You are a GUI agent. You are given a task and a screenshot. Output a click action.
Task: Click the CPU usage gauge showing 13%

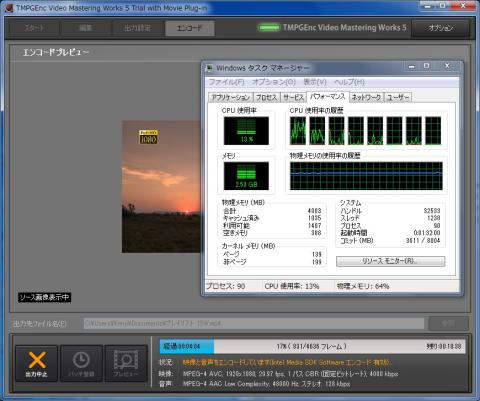coord(246,131)
